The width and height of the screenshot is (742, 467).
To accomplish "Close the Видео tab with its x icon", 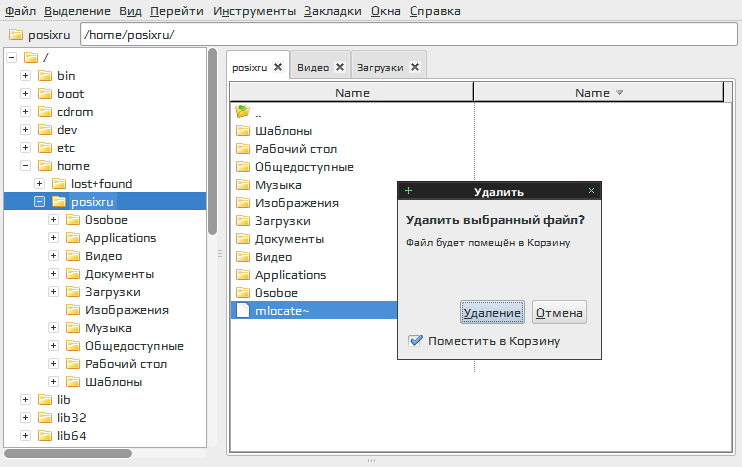I will click(x=340, y=67).
